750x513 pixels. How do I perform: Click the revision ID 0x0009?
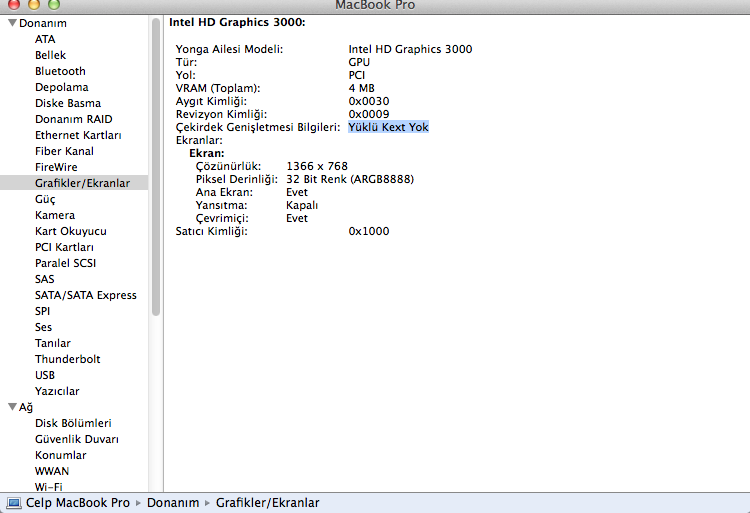pyautogui.click(x=369, y=114)
